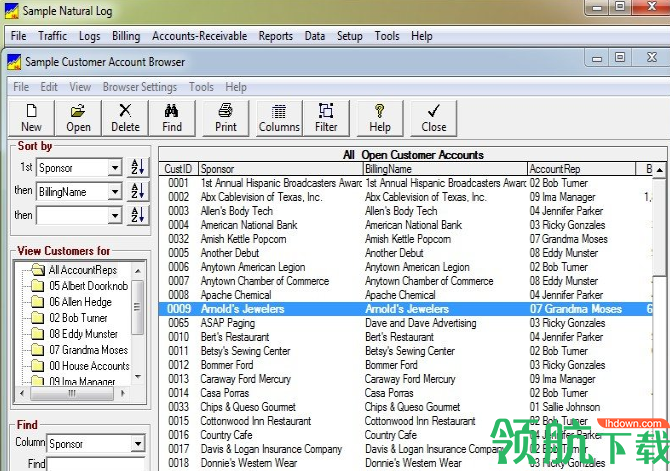Click the 06 Allen Hedge folder icon
The width and height of the screenshot is (670, 471).
click(x=38, y=302)
